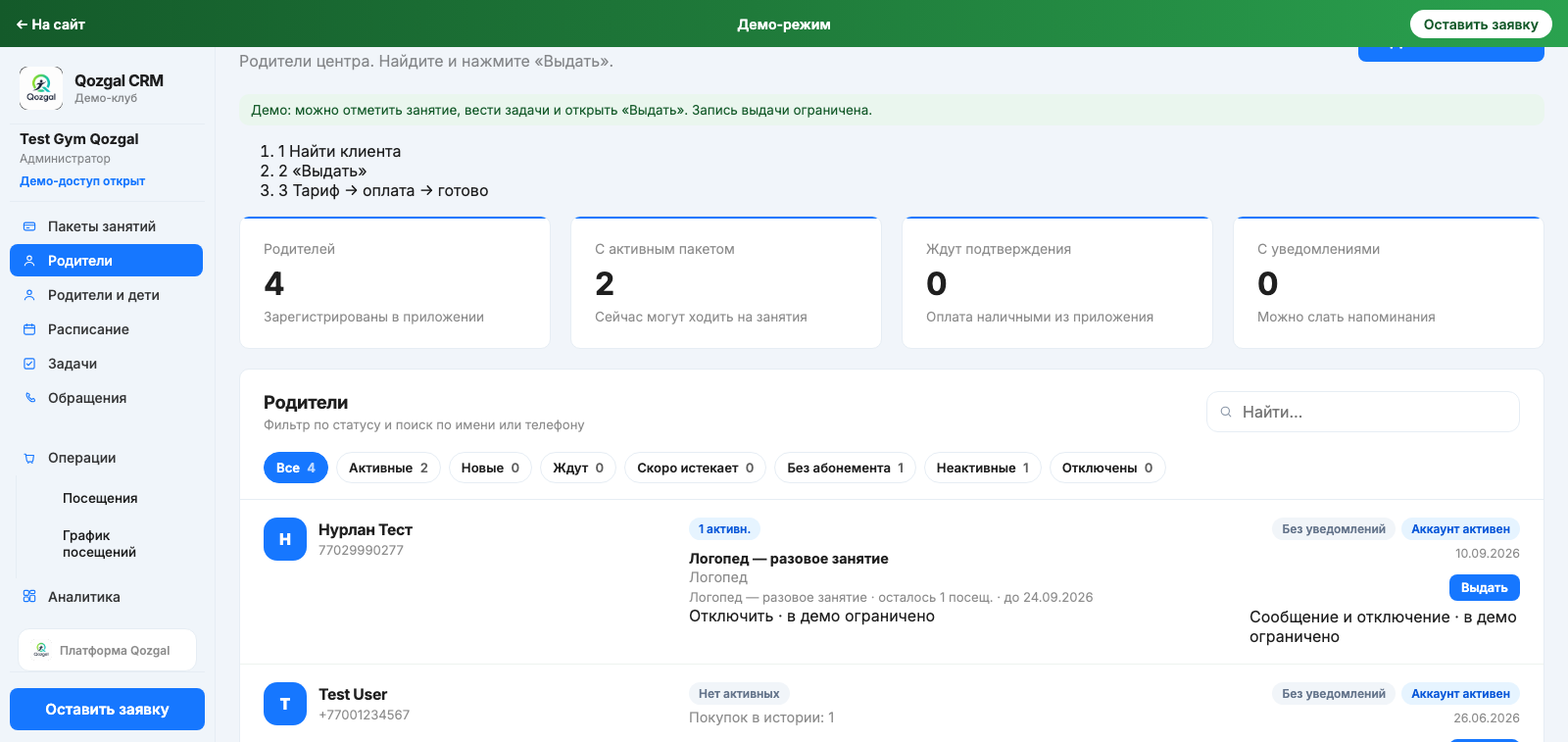Select the Все 4 filter chip

pyautogui.click(x=295, y=468)
